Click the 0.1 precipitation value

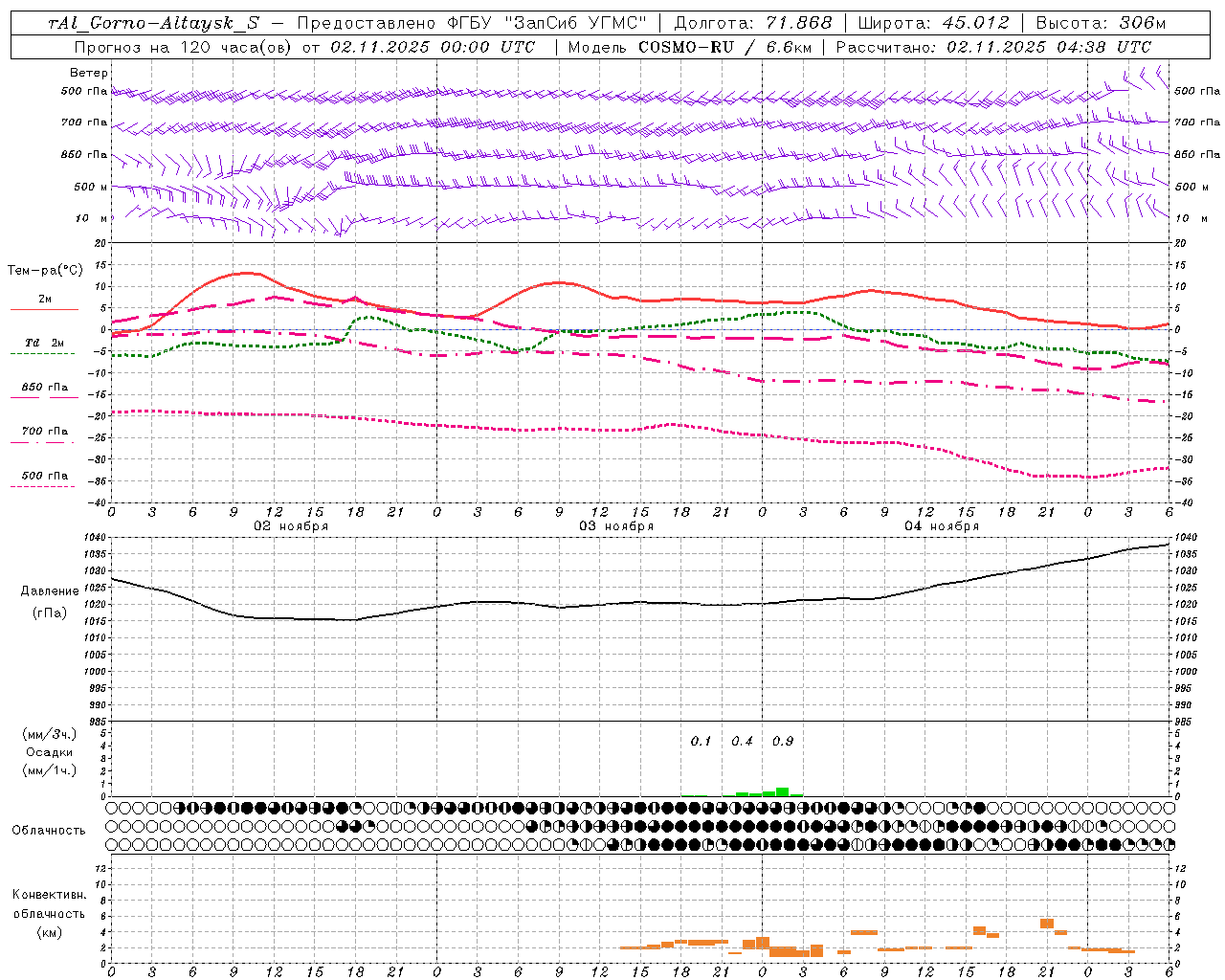coord(702,741)
